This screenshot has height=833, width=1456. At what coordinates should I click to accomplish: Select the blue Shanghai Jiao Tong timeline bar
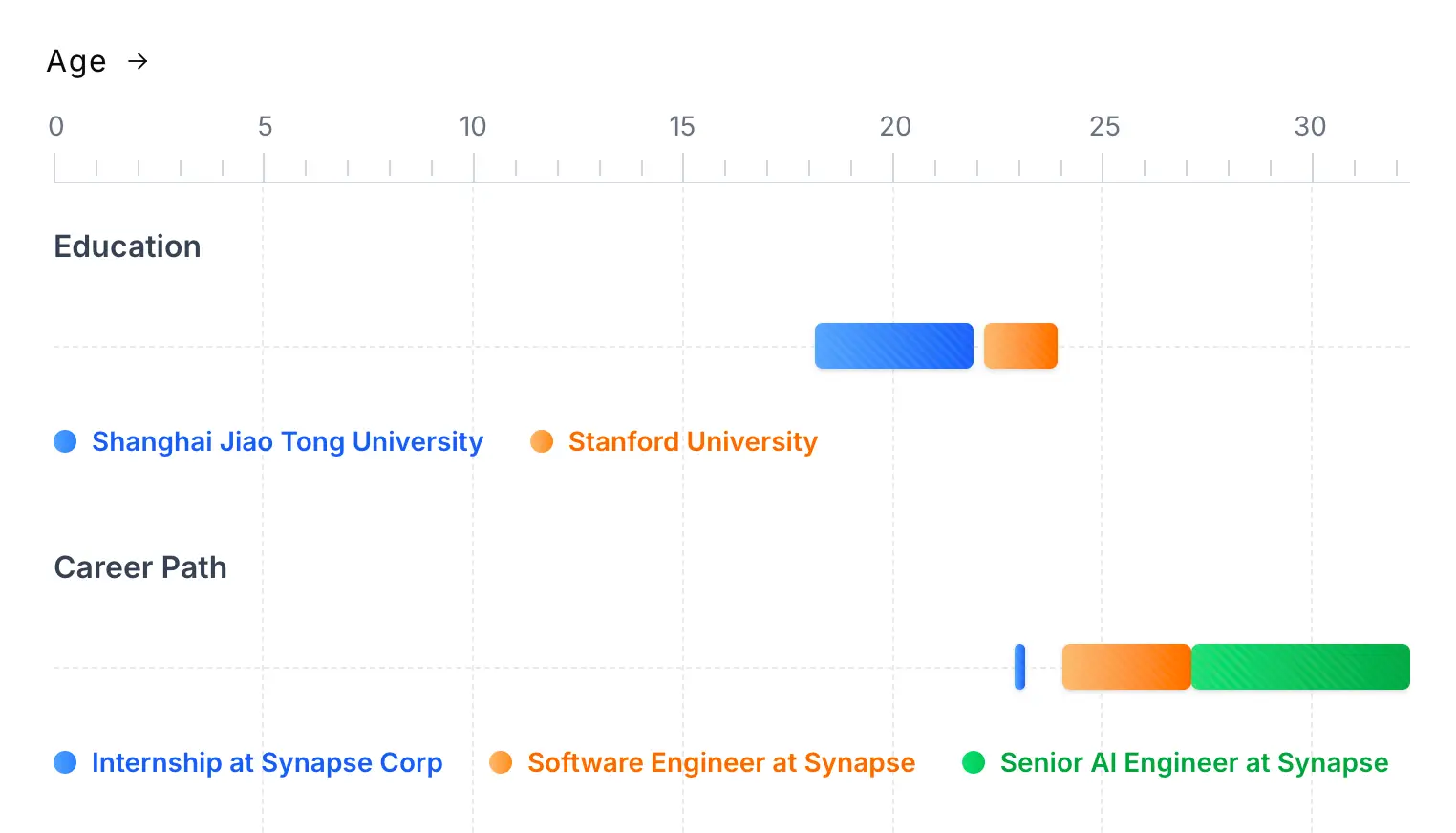click(893, 346)
